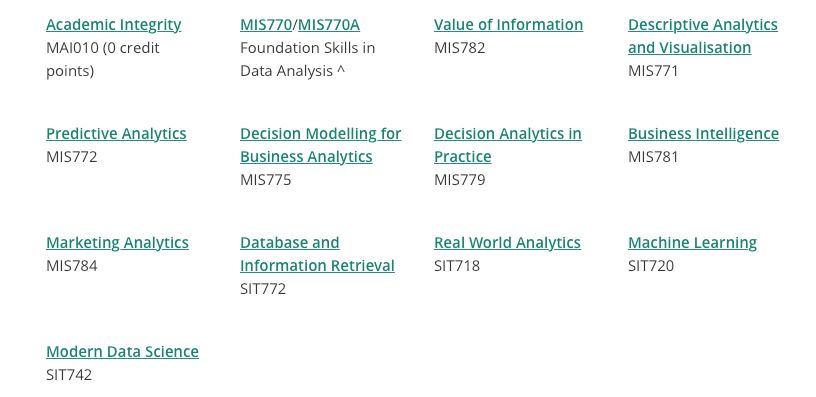Screen dimensions: 816x397
Task: Select the Real World Analytics link
Action: (507, 242)
